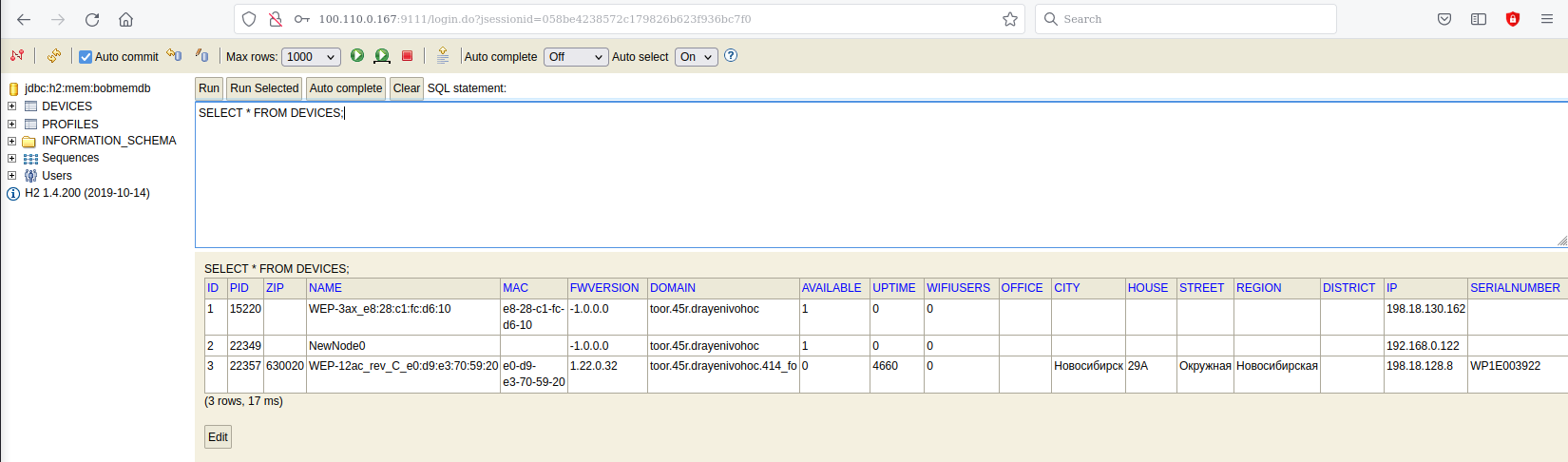
Task: Click the Users icon in tree
Action: (30, 175)
